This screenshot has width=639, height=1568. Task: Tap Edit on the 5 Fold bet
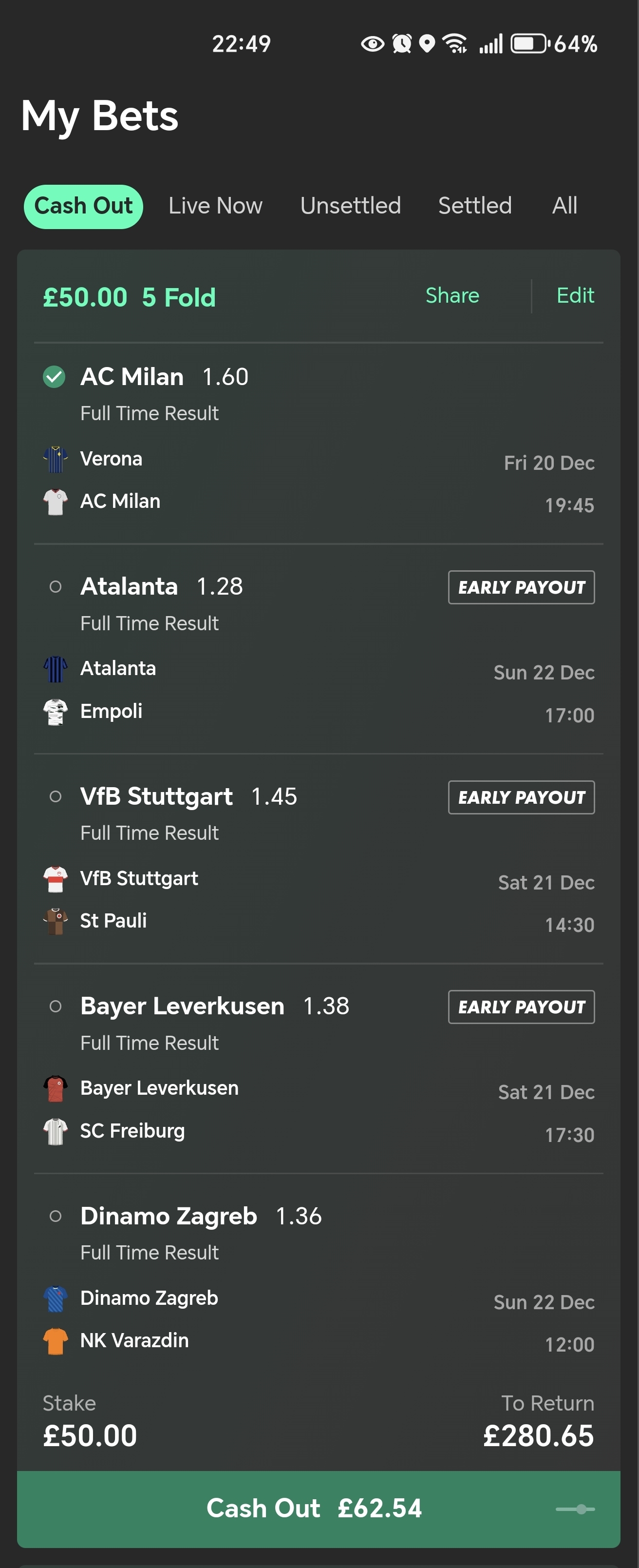pos(575,296)
